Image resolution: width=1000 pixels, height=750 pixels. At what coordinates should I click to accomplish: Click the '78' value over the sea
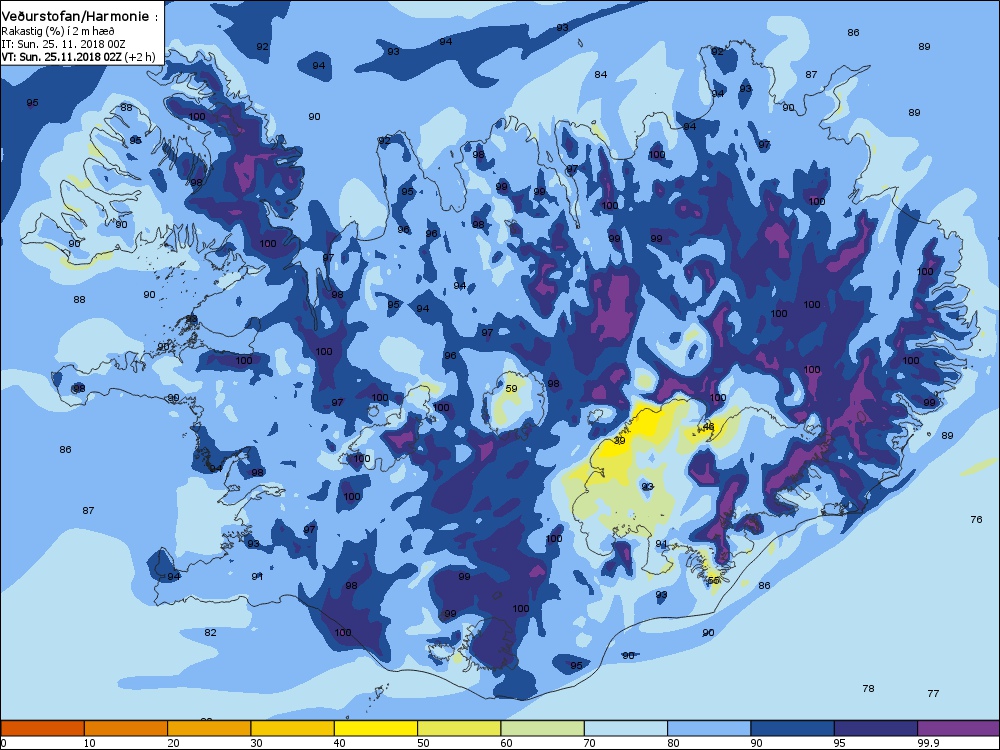point(868,689)
